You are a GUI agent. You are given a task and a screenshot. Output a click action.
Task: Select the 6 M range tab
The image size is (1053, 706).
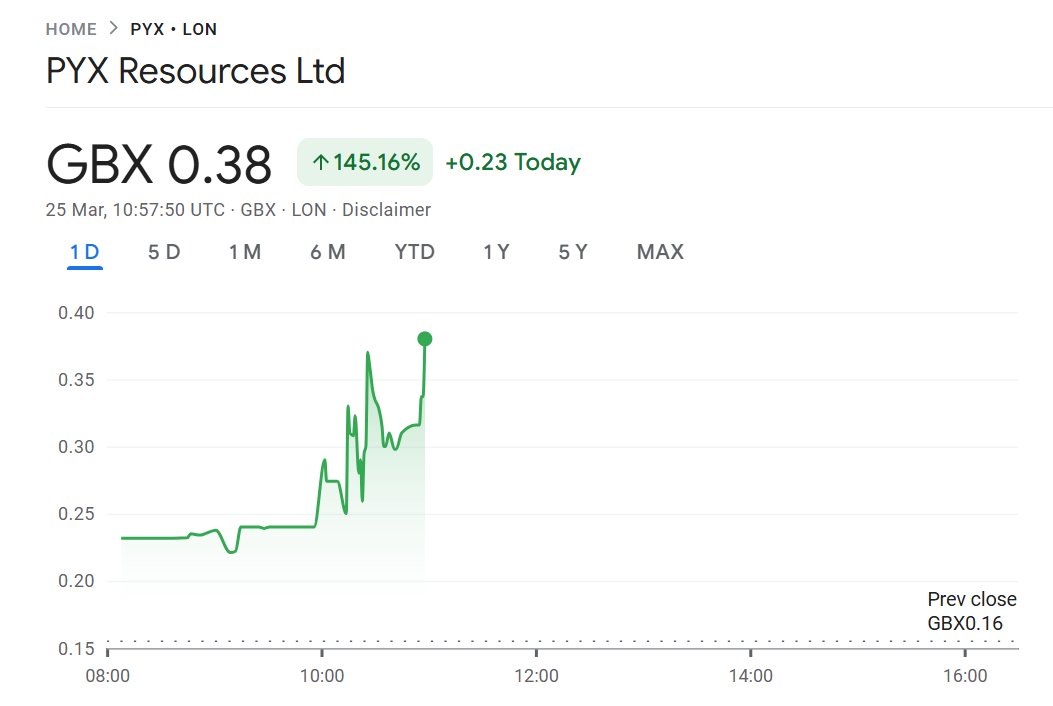328,252
